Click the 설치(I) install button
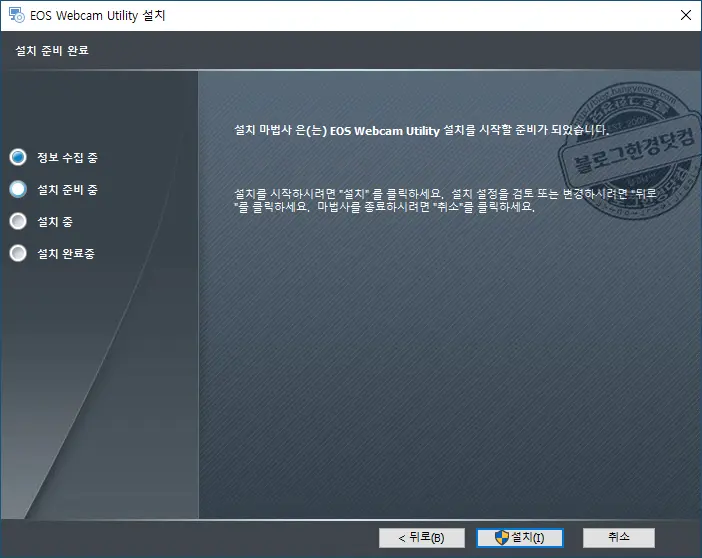Screen dimensions: 702x558 point(520,537)
